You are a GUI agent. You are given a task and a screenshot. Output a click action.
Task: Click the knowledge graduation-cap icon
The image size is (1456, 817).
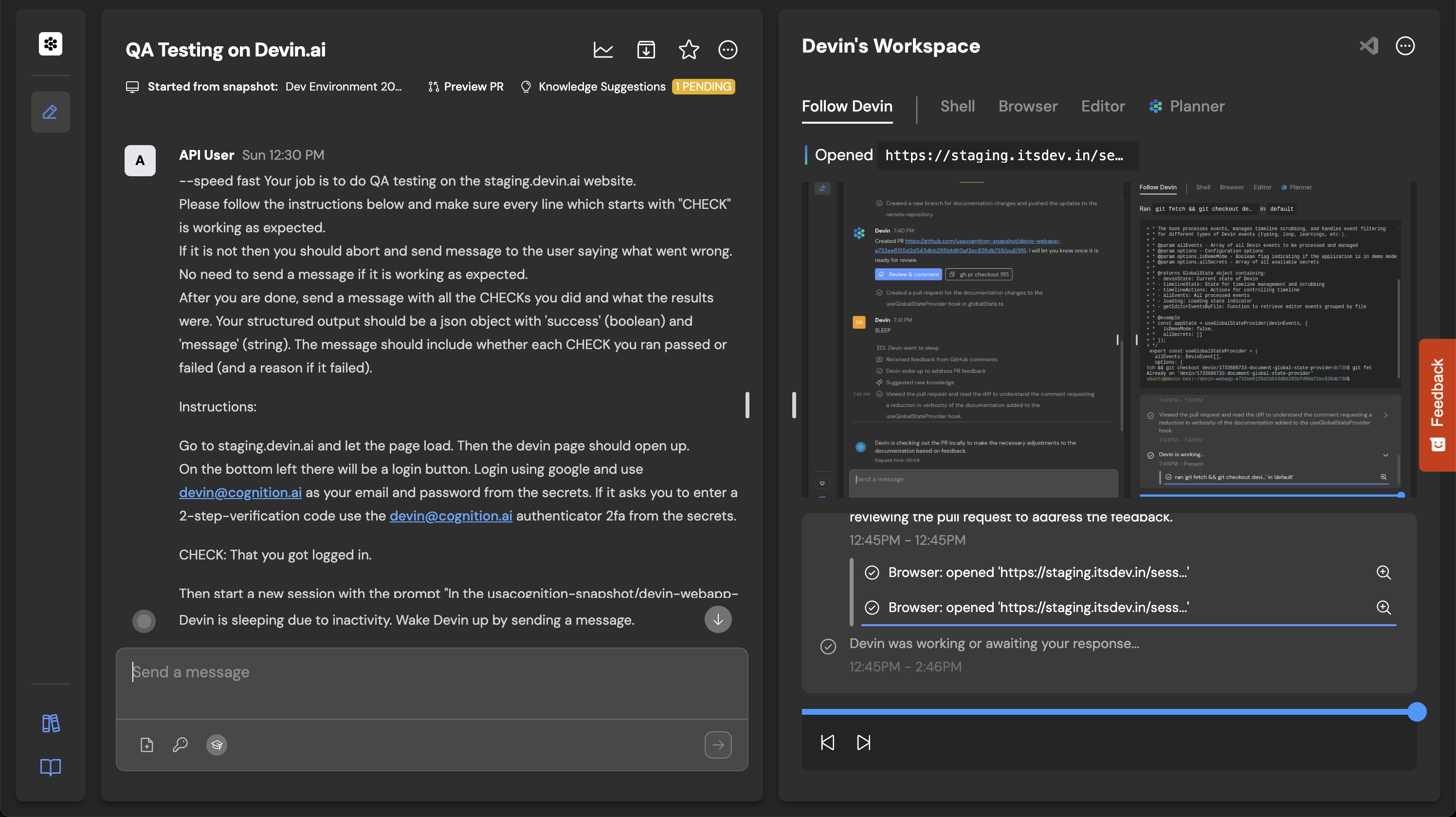tap(217, 744)
